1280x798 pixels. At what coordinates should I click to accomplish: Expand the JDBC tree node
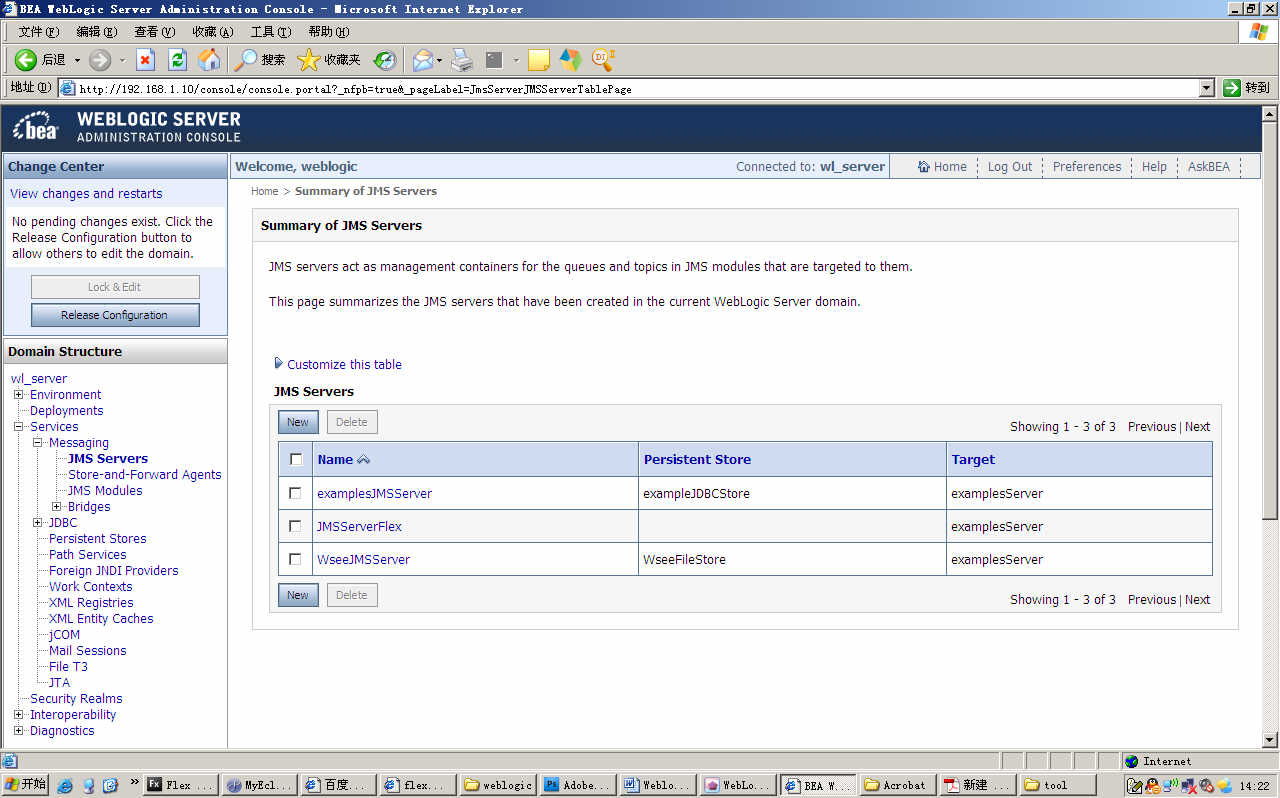37,522
